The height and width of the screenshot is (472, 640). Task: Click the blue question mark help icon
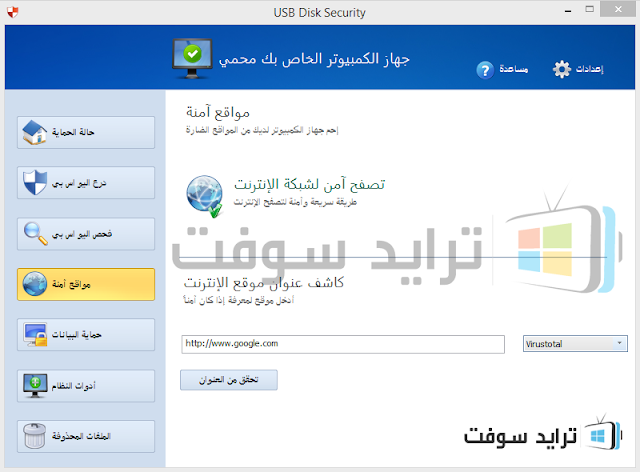tap(485, 70)
